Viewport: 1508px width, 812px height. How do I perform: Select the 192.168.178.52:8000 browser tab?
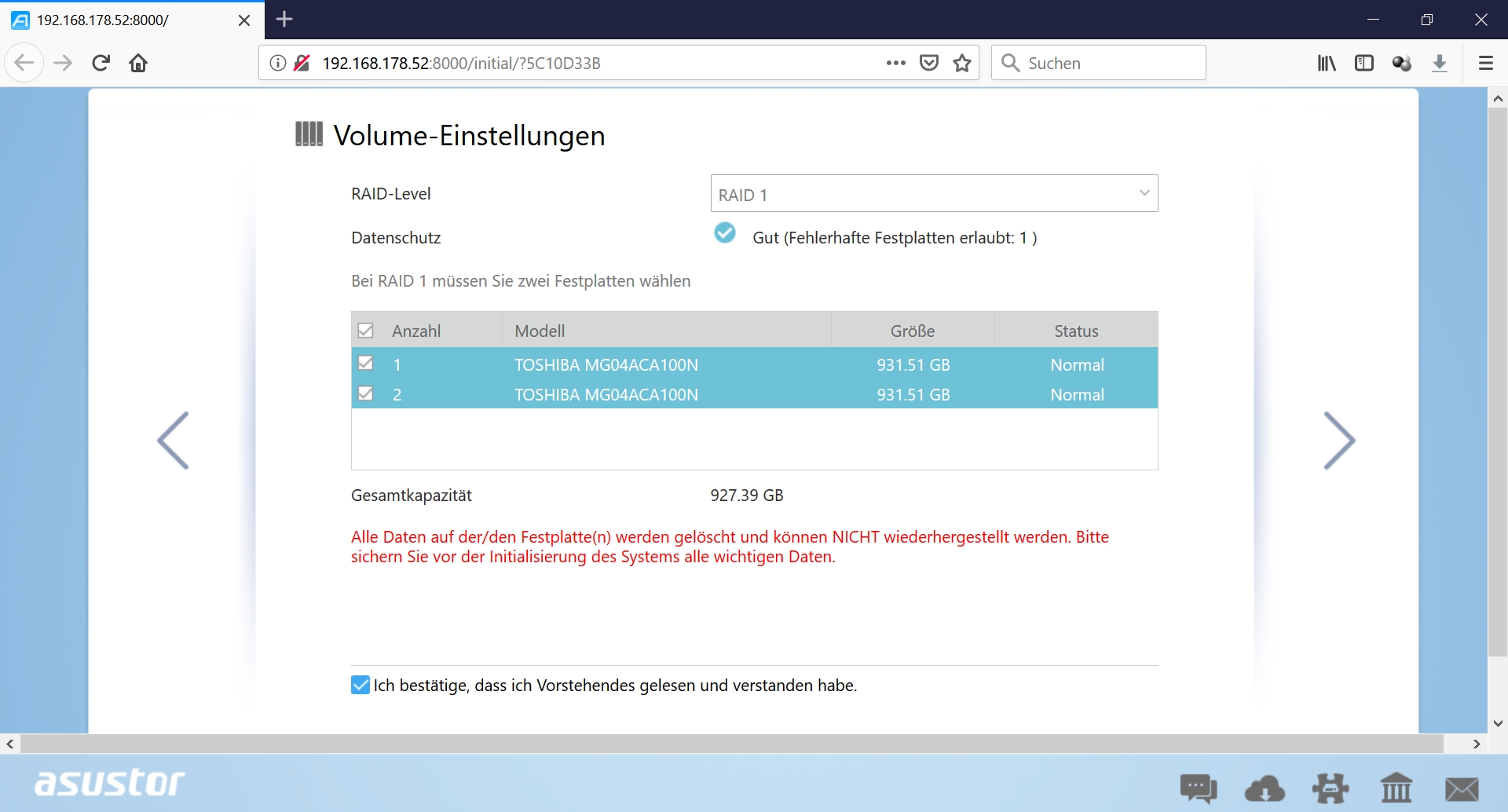click(x=126, y=20)
